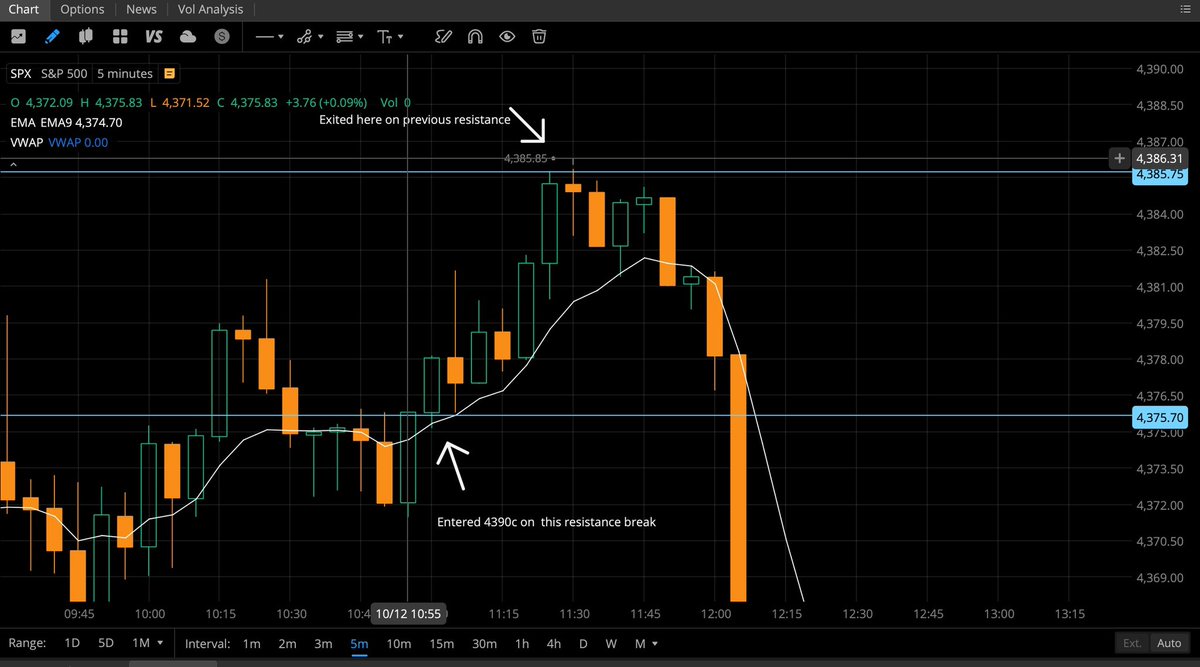
Task: Click the SPX ticker symbol field
Action: point(21,73)
